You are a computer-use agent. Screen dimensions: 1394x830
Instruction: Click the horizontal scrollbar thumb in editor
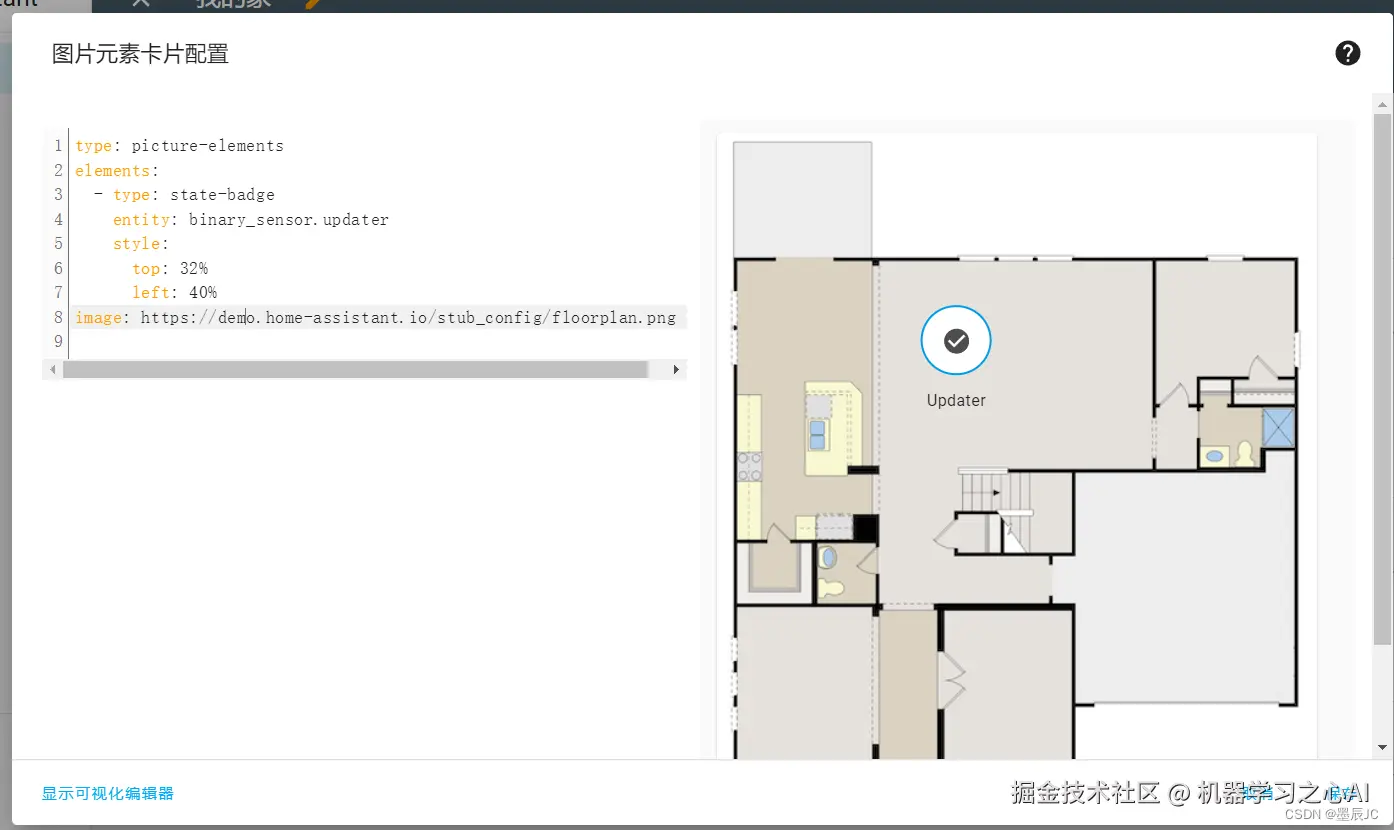[355, 369]
